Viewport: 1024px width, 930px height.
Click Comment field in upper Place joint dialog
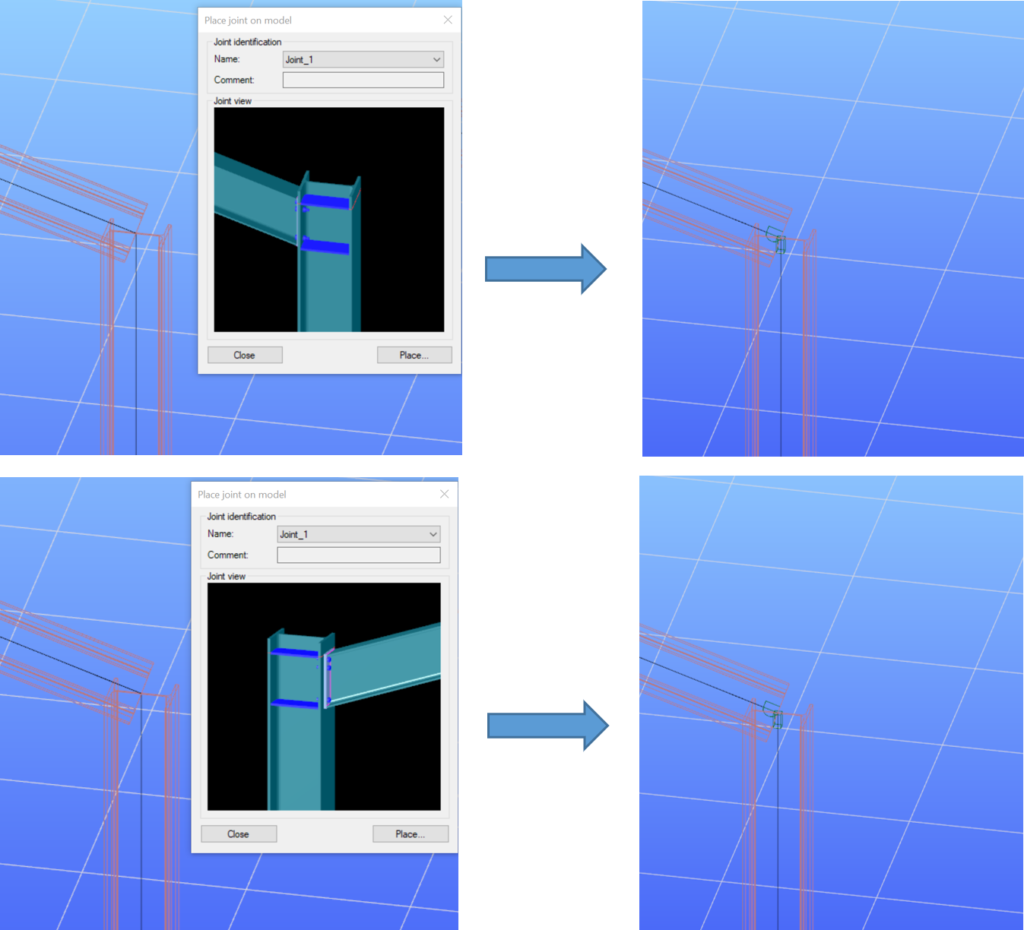(363, 80)
